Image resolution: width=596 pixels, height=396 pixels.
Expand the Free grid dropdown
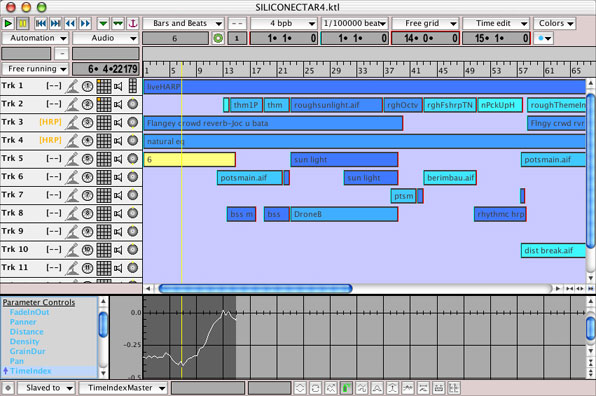[425, 24]
